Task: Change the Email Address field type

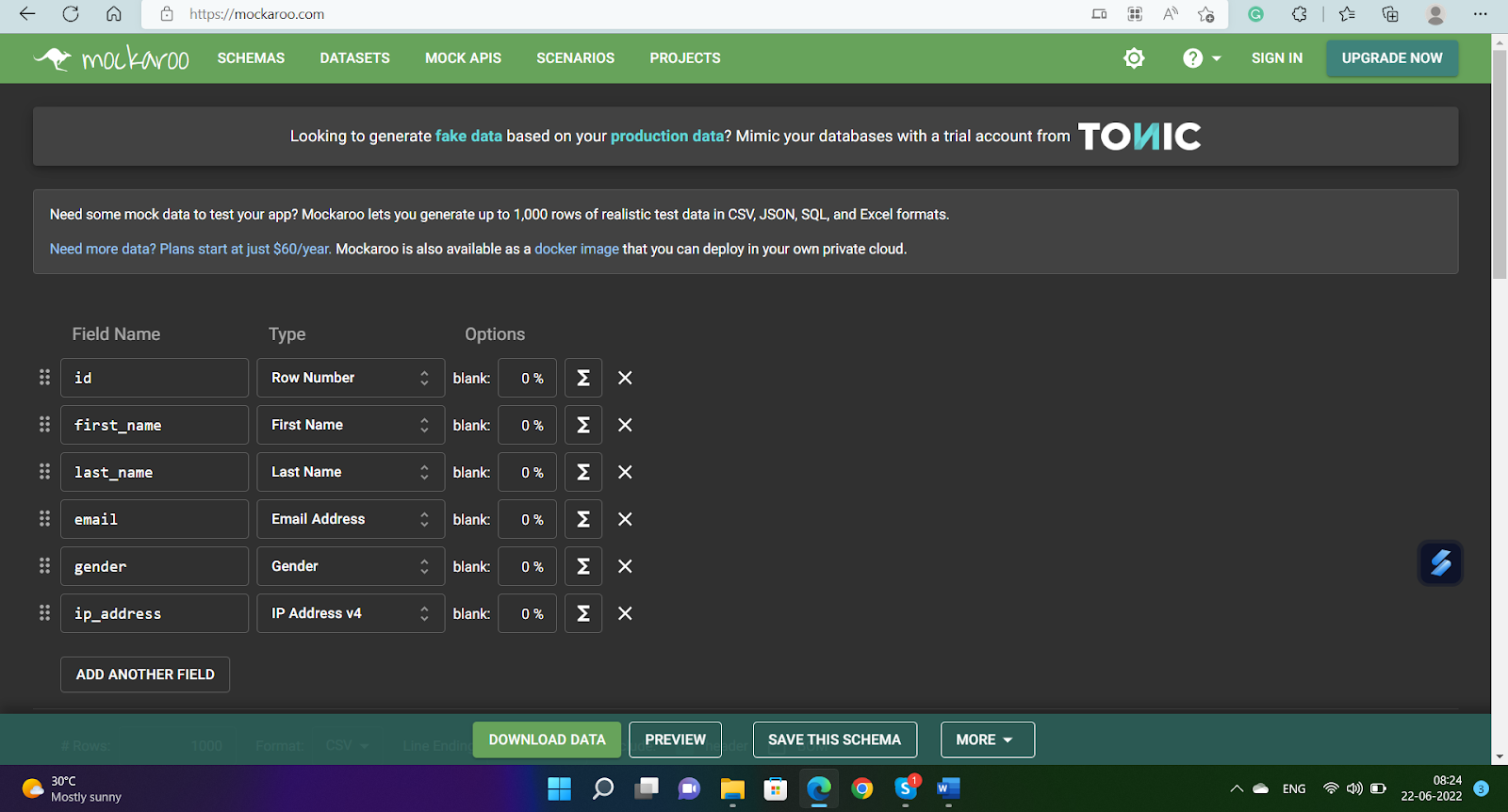Action: 350,519
